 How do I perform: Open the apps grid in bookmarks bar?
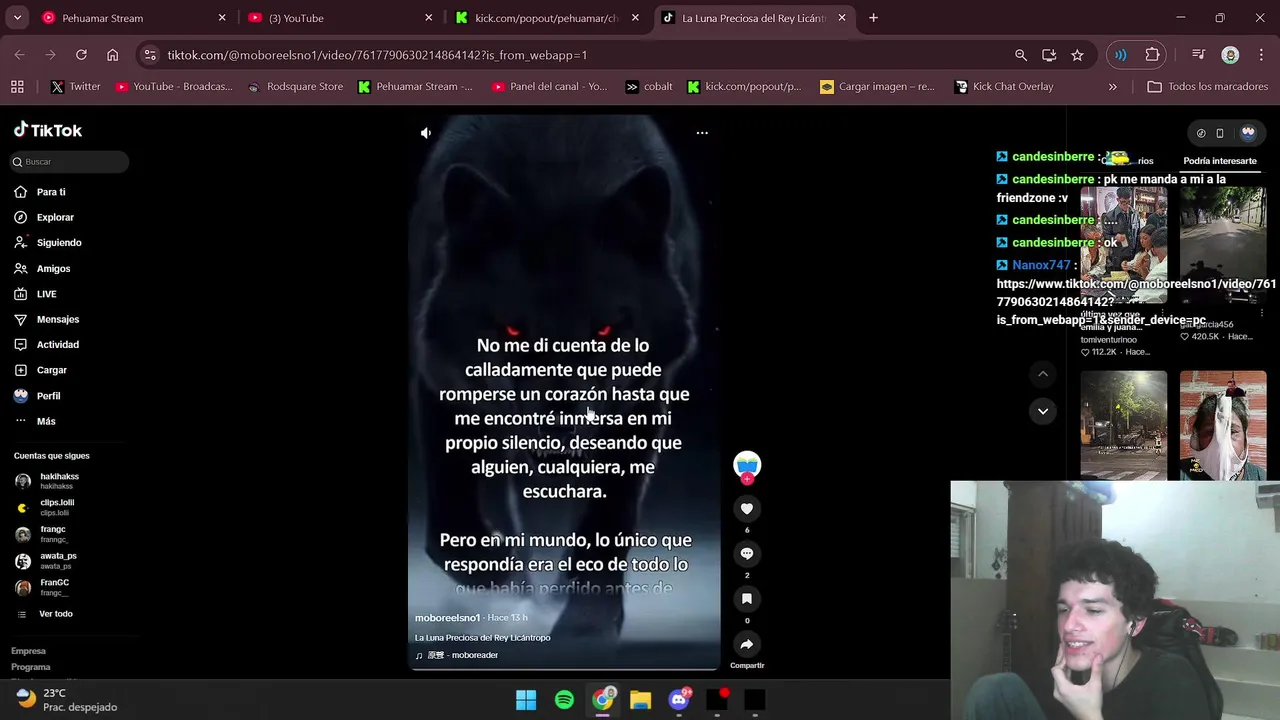(x=17, y=87)
